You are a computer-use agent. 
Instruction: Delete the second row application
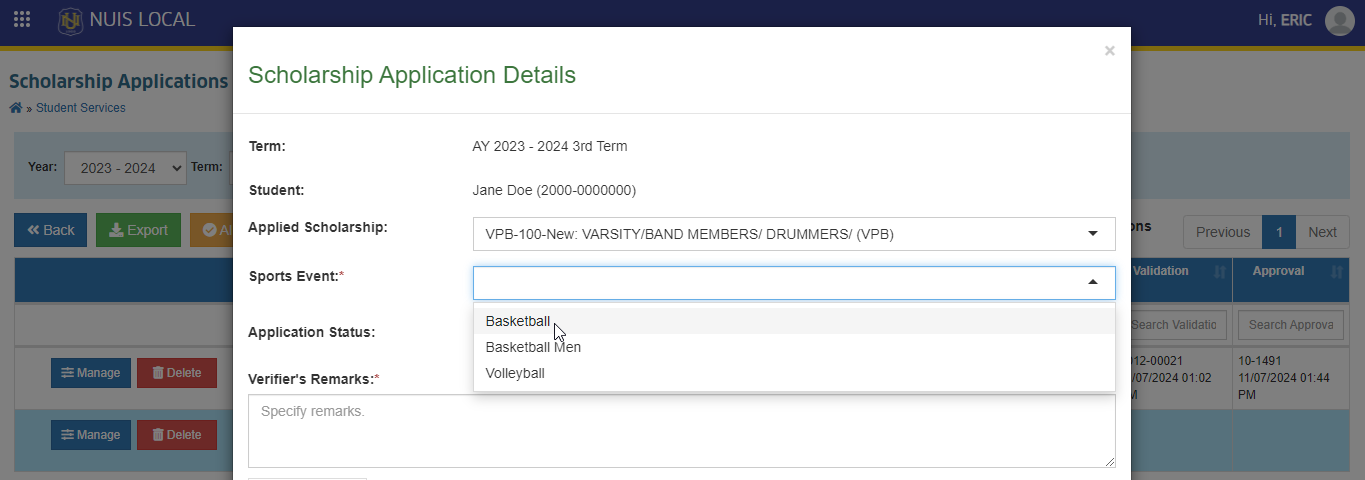click(x=177, y=435)
